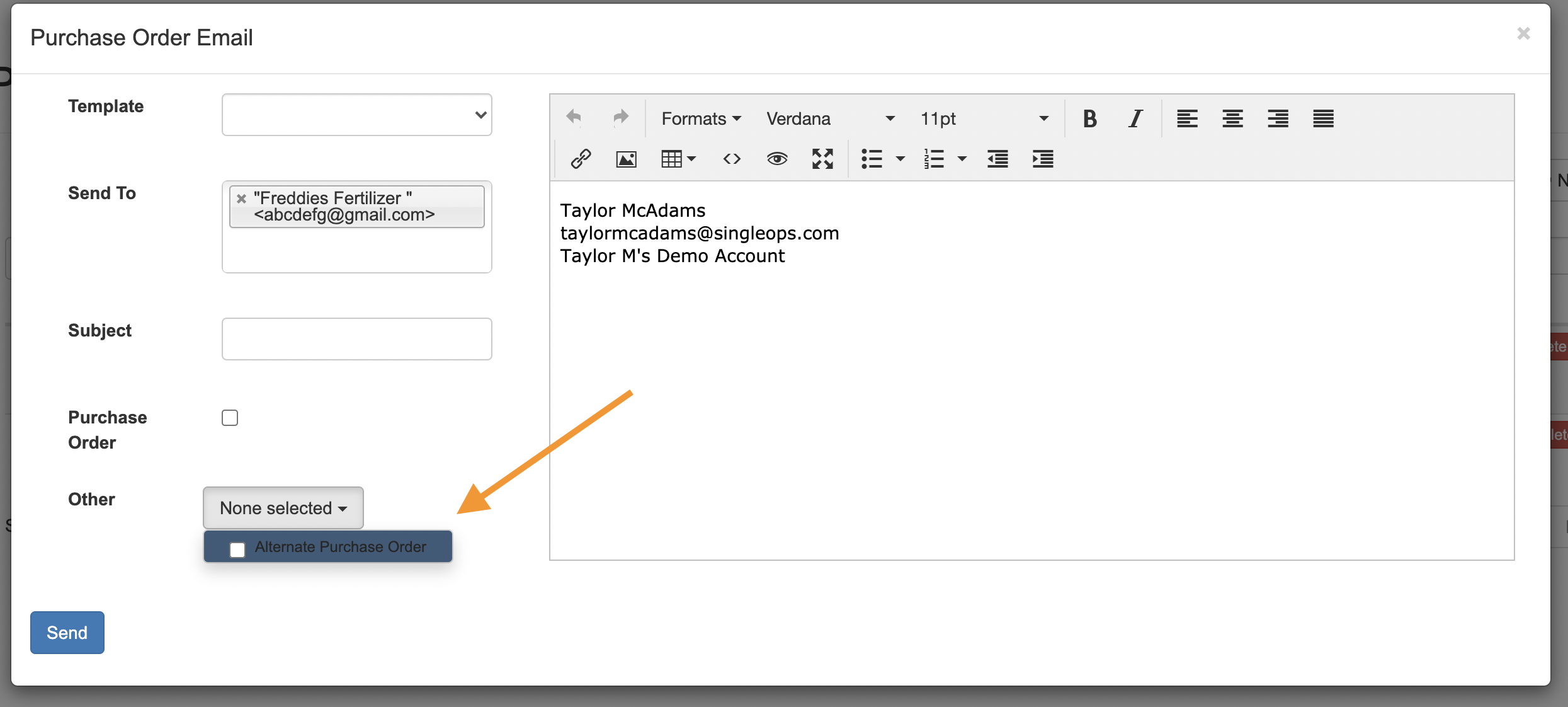Tick the Alternate Purchase Order checkbox

237,549
